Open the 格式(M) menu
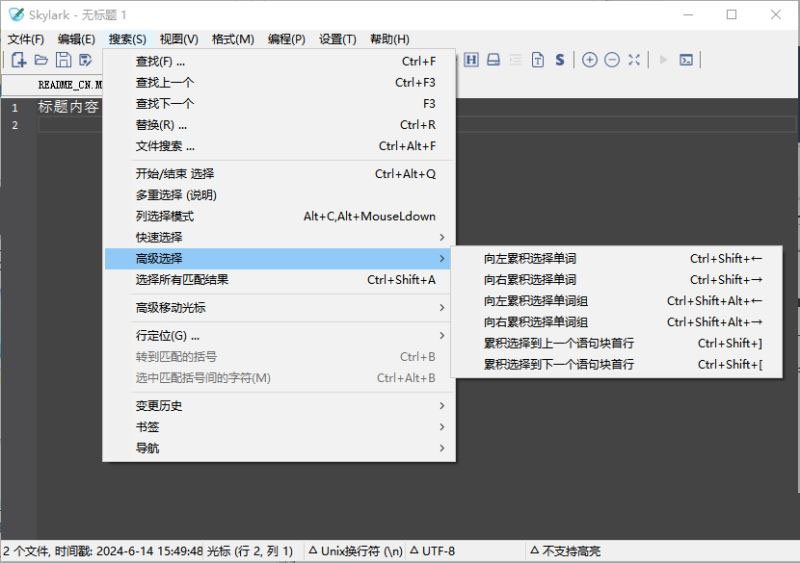 [233, 39]
